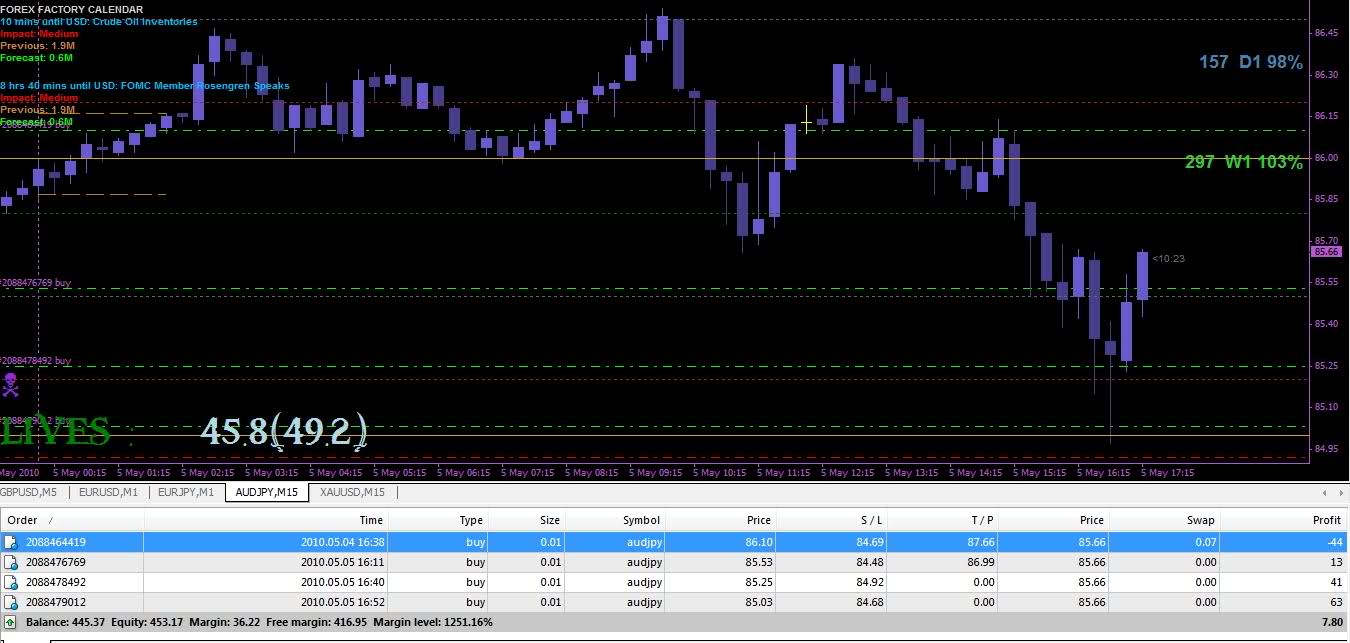Screen dimensions: 1350x643
Task: Switch to the GBPUSD,M5 chart tab
Action: (x=30, y=492)
